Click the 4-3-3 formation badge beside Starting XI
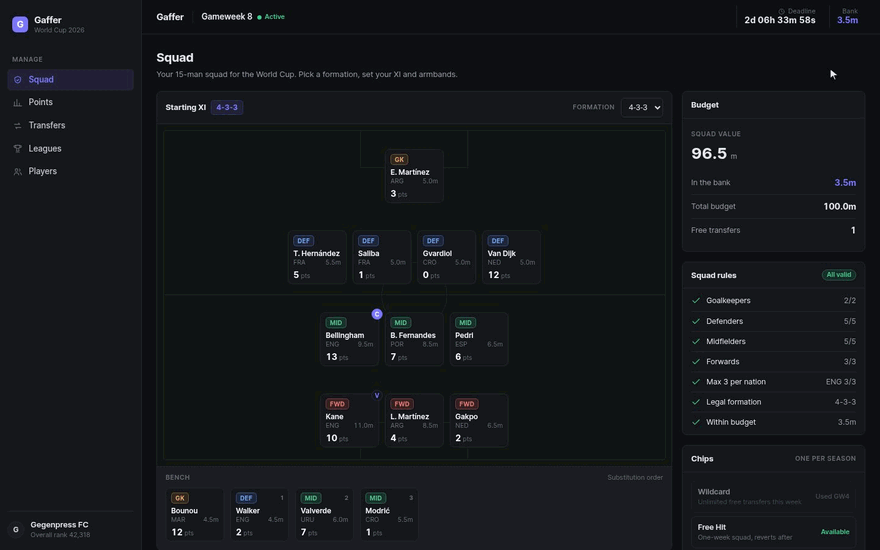The image size is (880, 550). 227,108
